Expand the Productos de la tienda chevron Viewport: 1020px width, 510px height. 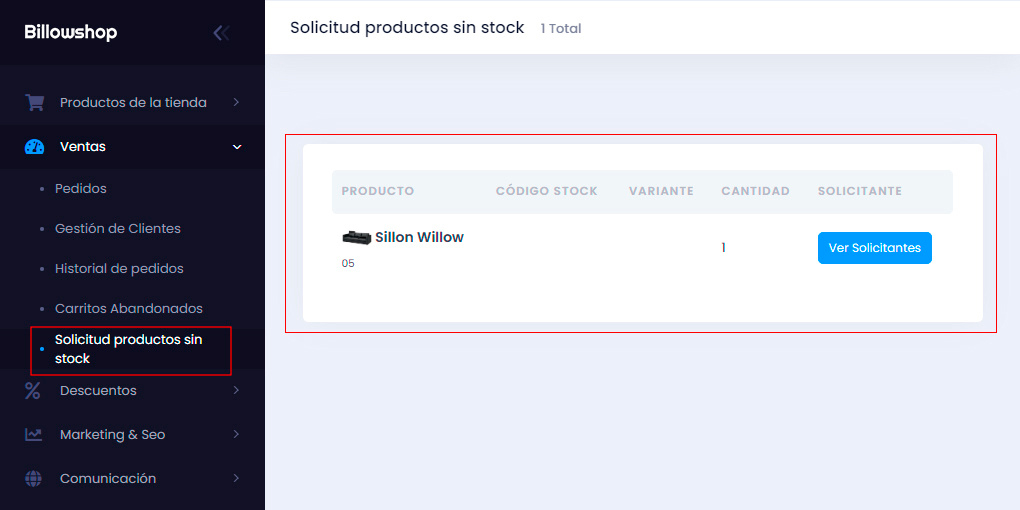[x=236, y=102]
